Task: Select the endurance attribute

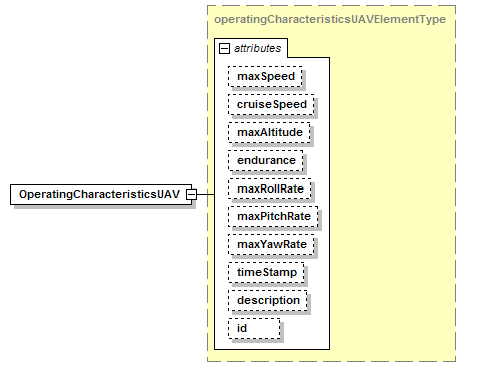Action: click(266, 161)
